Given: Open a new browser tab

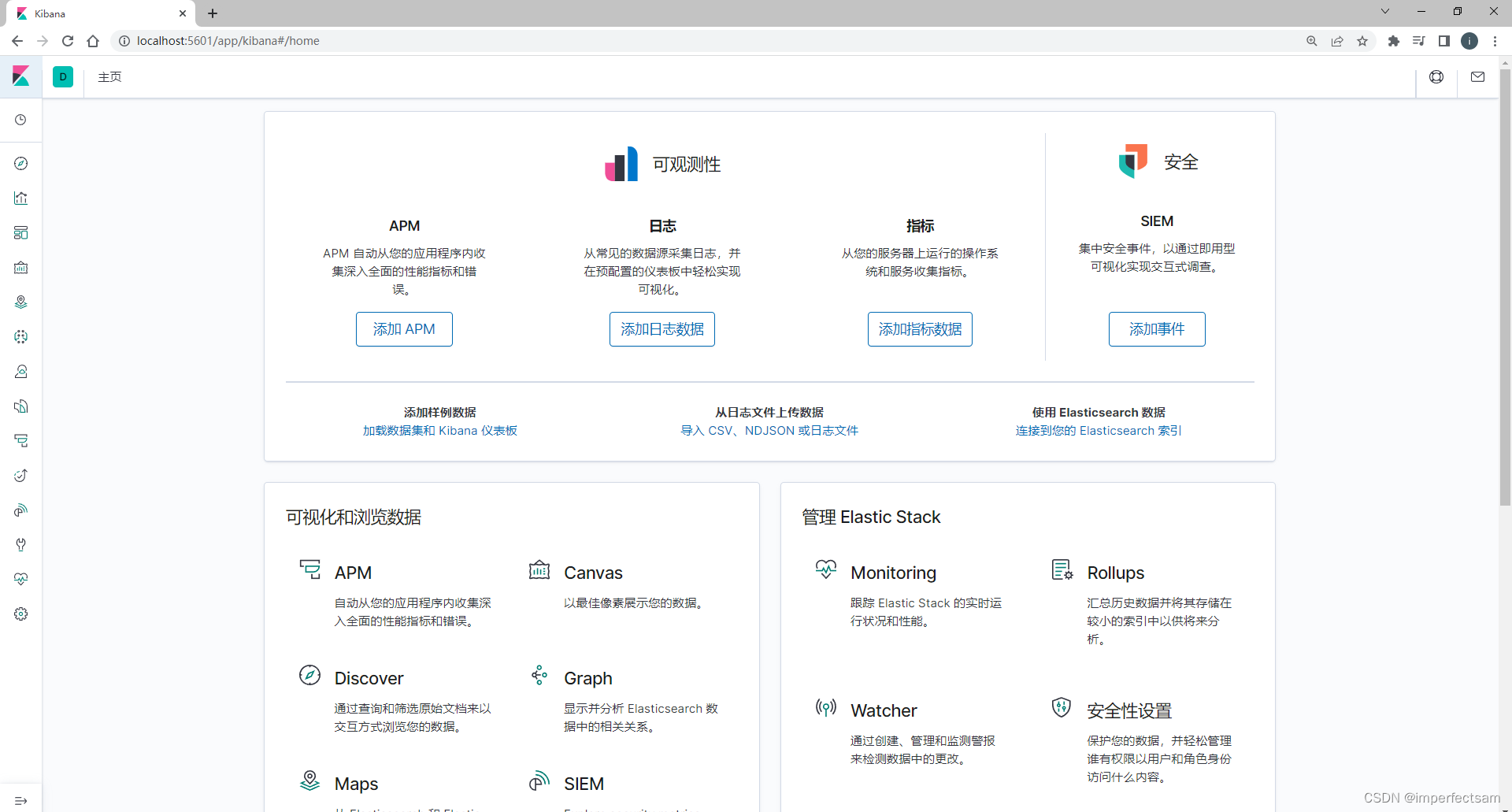Looking at the screenshot, I should (213, 13).
